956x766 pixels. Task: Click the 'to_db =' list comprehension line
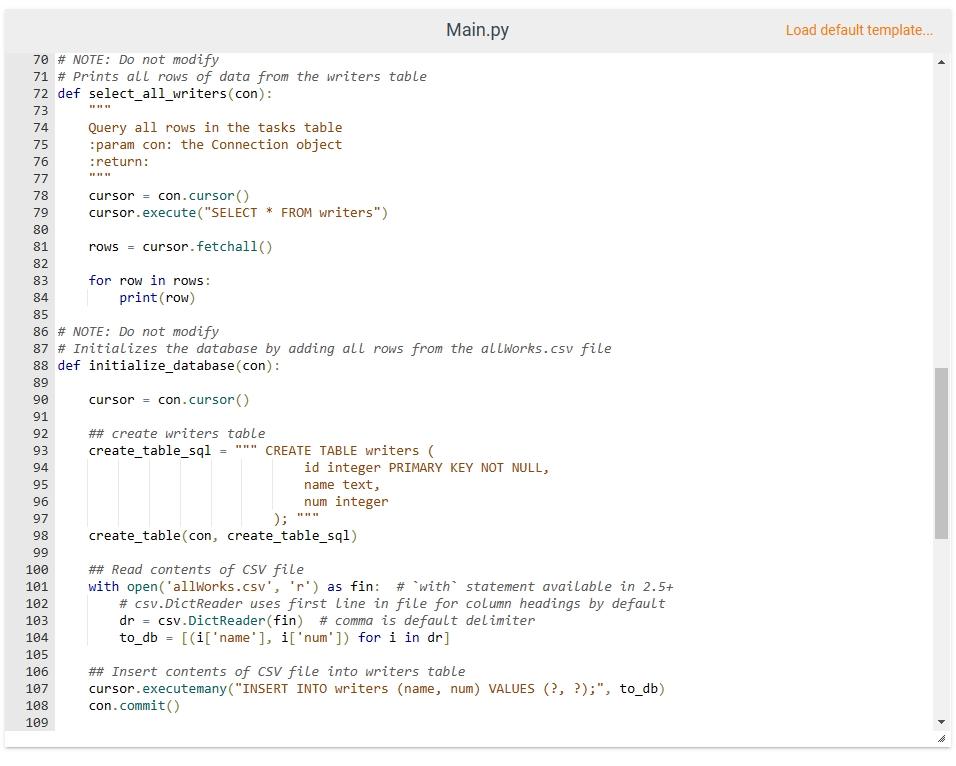pos(284,638)
